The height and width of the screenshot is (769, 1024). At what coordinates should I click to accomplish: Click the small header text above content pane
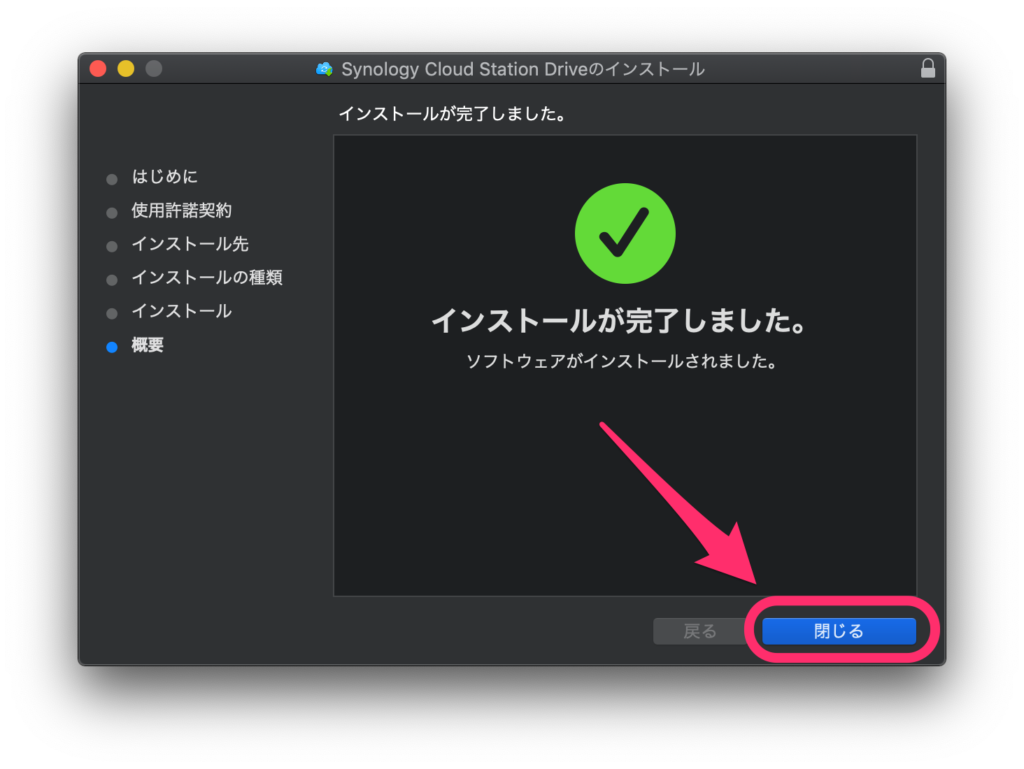pyautogui.click(x=452, y=114)
